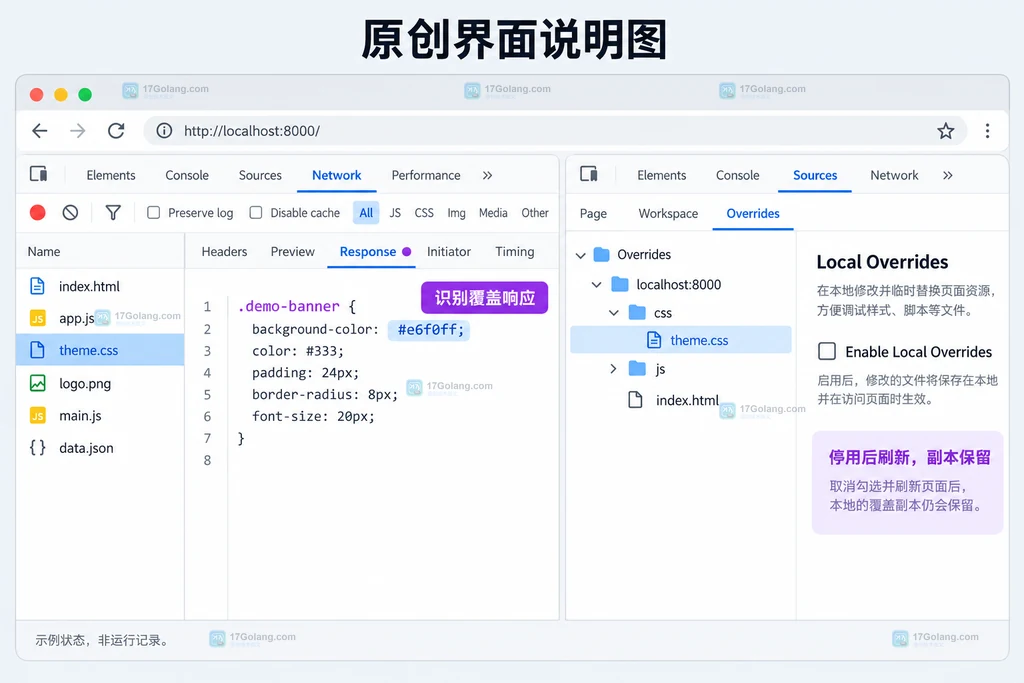Open the Initiator tab

coord(449,251)
